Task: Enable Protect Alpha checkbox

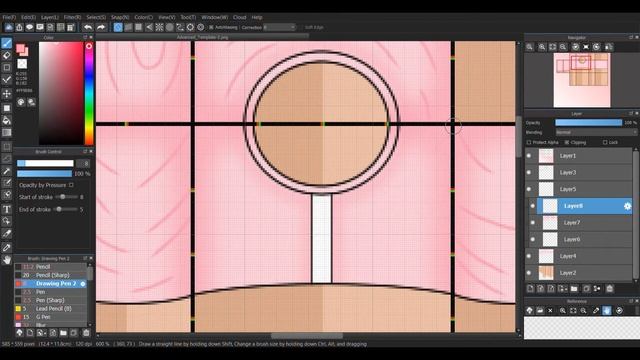Action: [x=529, y=142]
